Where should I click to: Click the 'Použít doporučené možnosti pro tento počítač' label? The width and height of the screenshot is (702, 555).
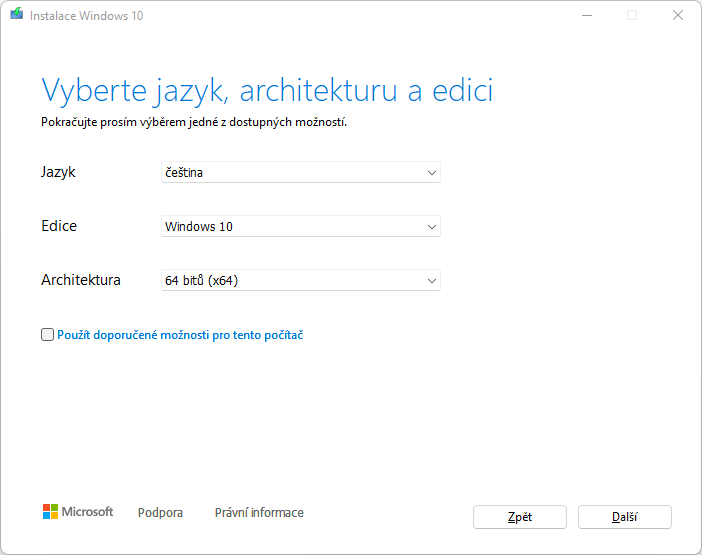tap(180, 335)
